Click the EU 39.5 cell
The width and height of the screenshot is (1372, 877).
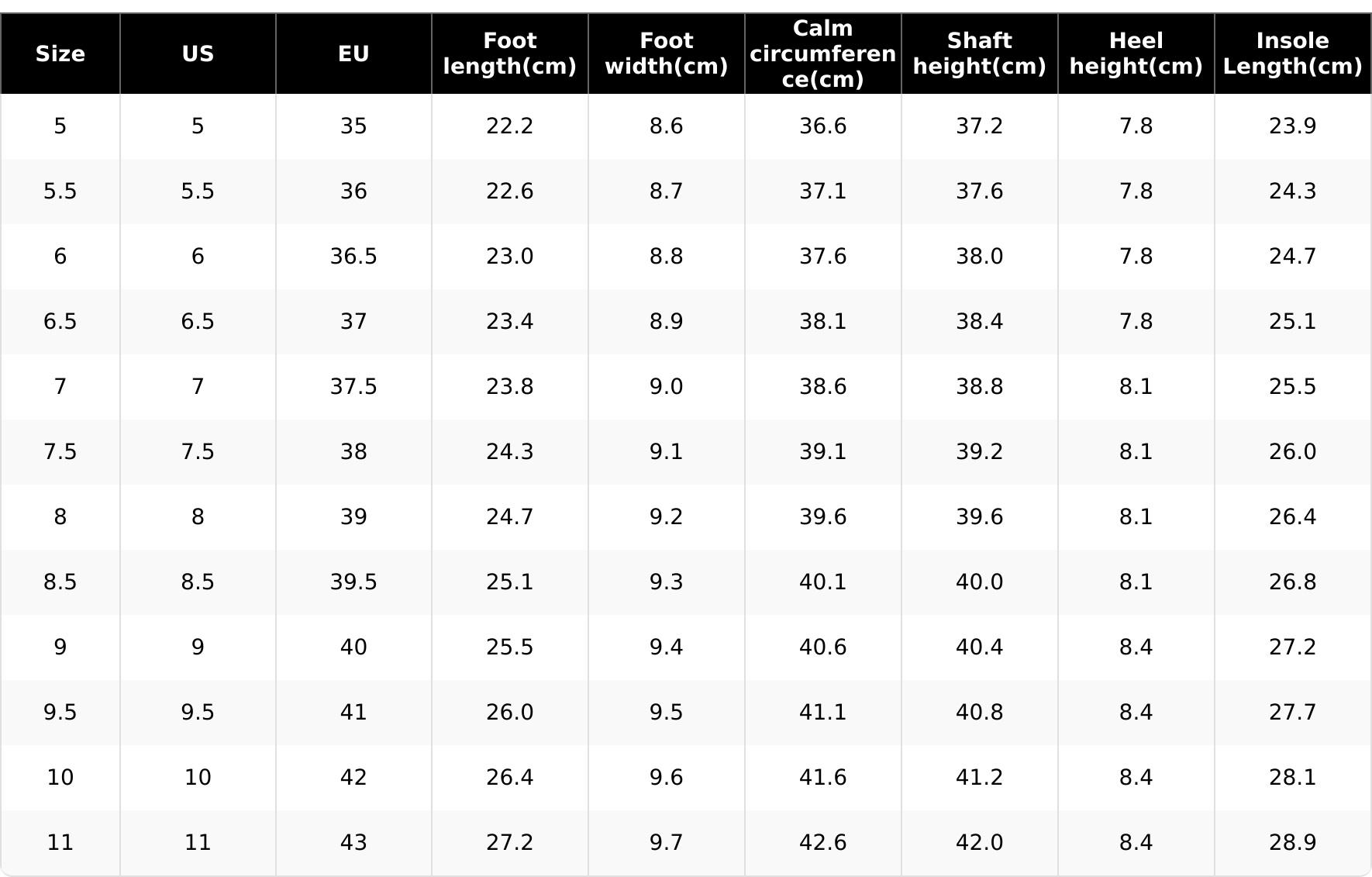point(353,582)
